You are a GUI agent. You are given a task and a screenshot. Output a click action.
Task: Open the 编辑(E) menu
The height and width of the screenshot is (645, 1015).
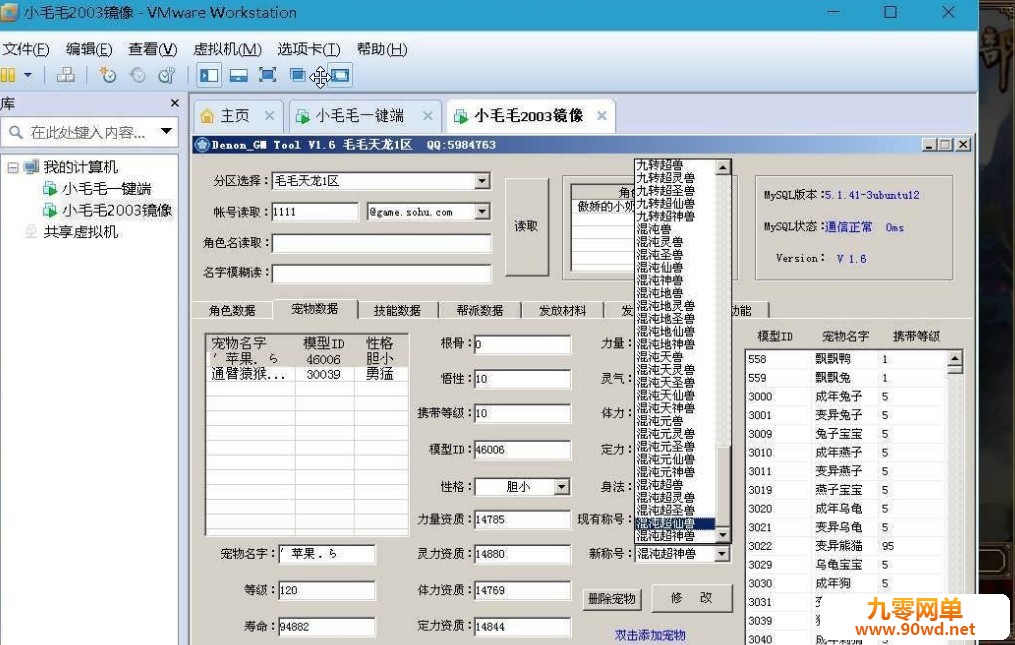tap(89, 49)
